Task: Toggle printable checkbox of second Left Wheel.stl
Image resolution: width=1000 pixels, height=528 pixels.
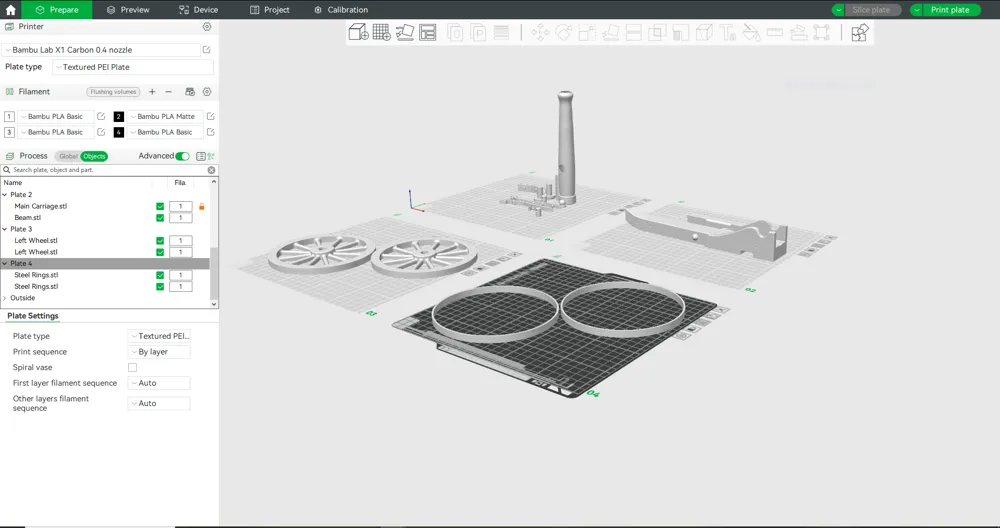Action: (x=160, y=253)
